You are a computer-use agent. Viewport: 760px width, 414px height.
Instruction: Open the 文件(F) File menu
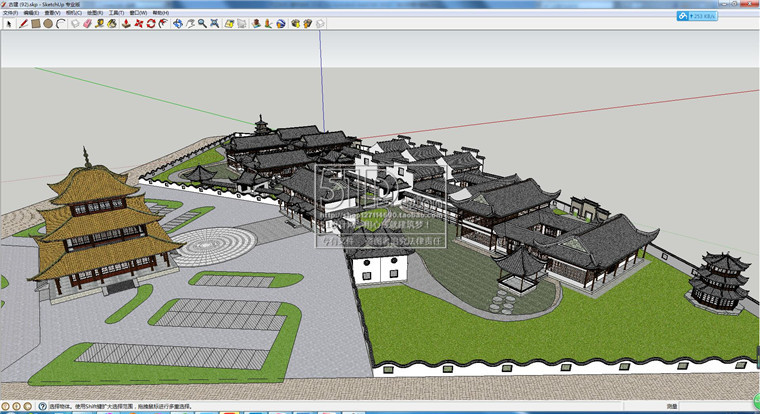click(10, 13)
